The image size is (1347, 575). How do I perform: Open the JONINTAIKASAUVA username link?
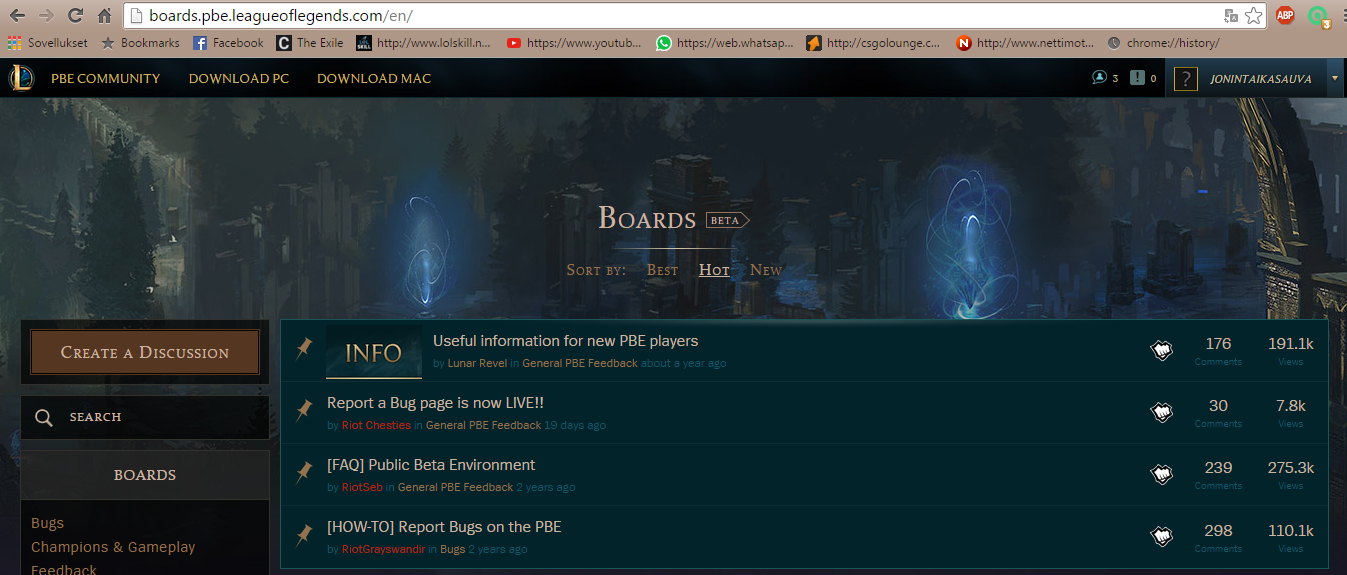(x=1261, y=78)
